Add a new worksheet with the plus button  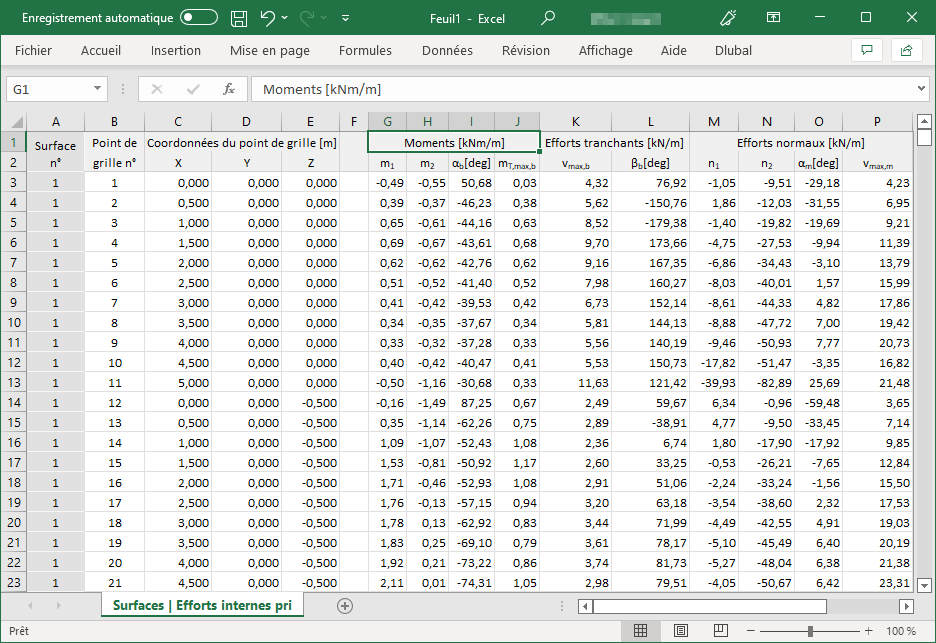tap(344, 605)
